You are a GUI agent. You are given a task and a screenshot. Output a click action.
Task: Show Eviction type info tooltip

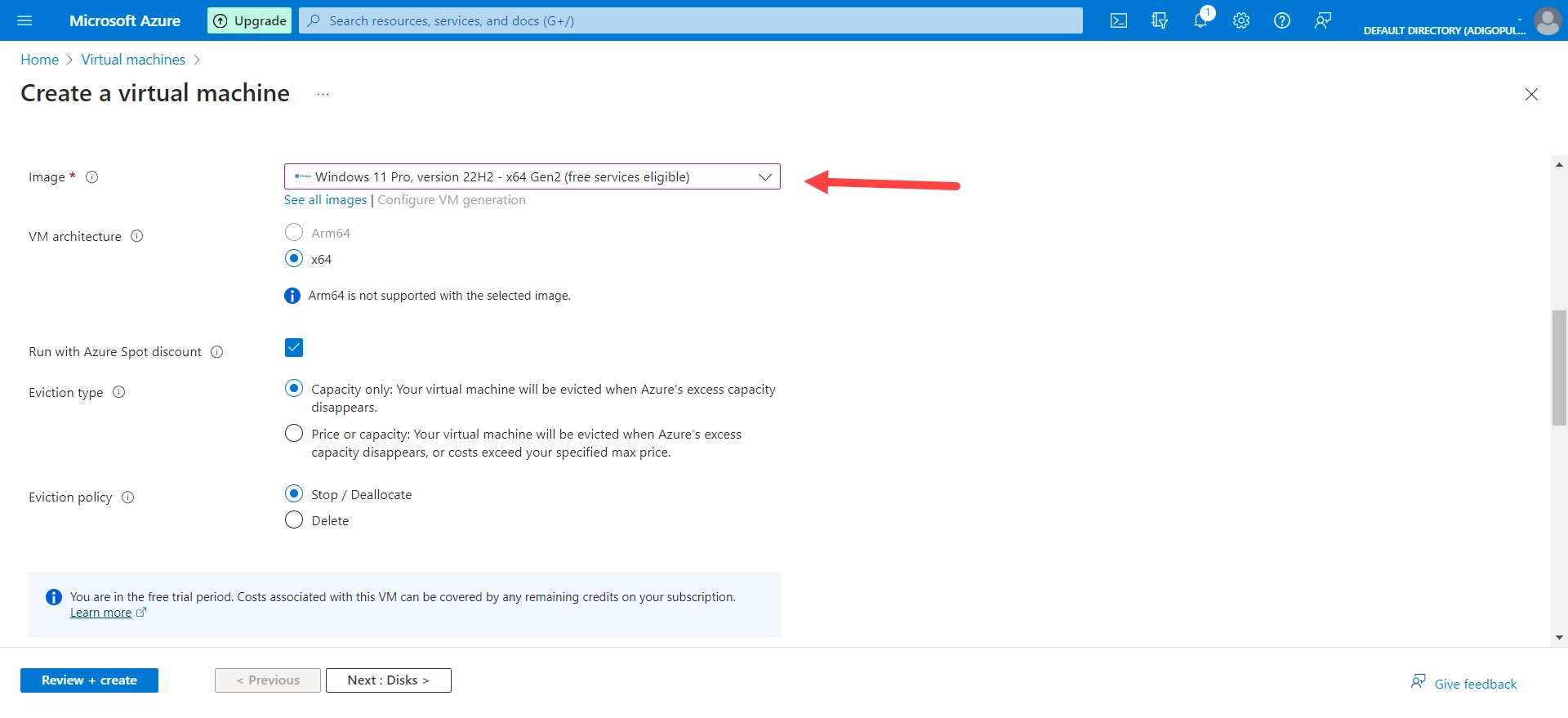coord(119,392)
